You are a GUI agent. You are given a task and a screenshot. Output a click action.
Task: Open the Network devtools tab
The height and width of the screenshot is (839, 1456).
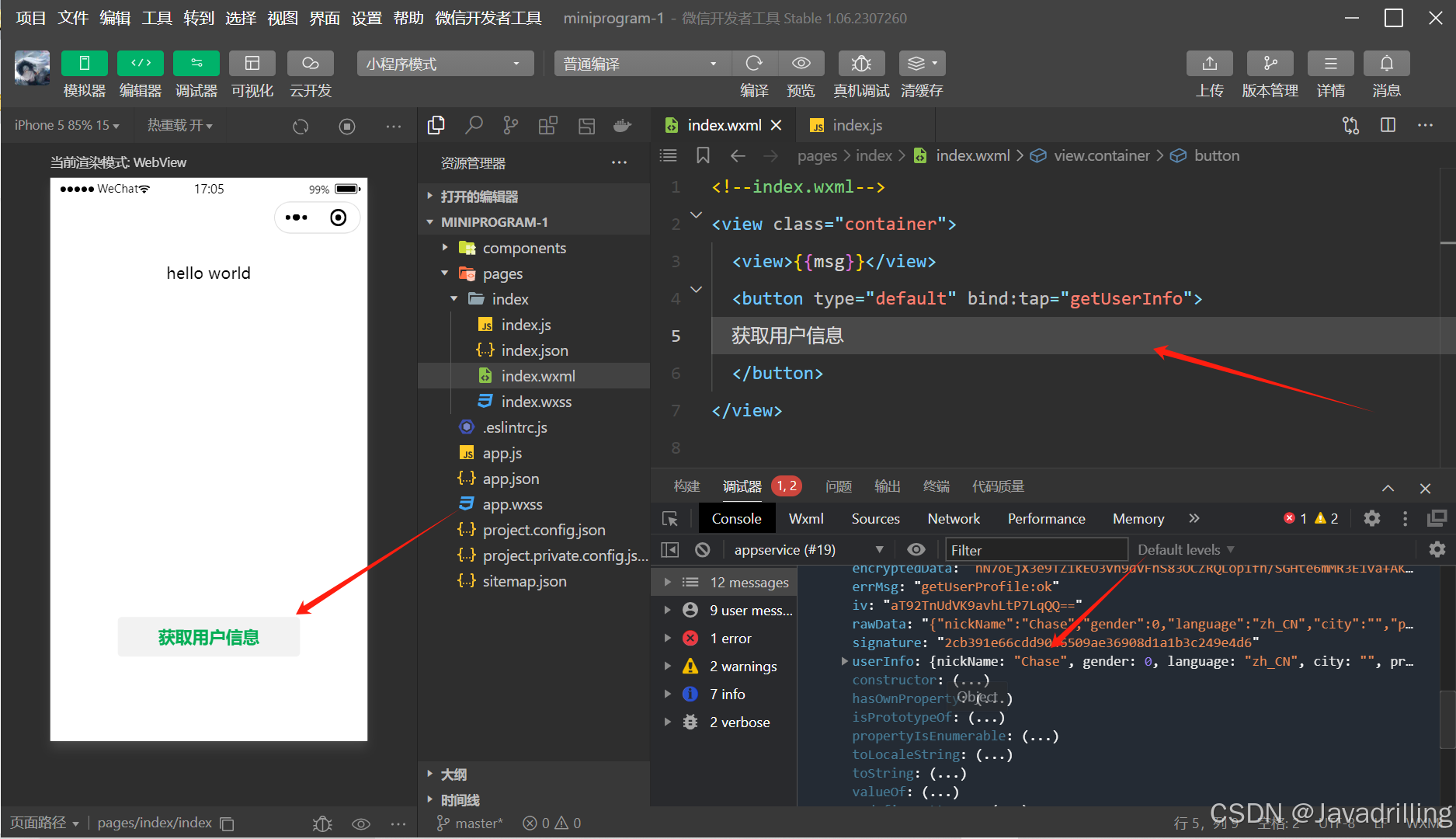[x=954, y=518]
